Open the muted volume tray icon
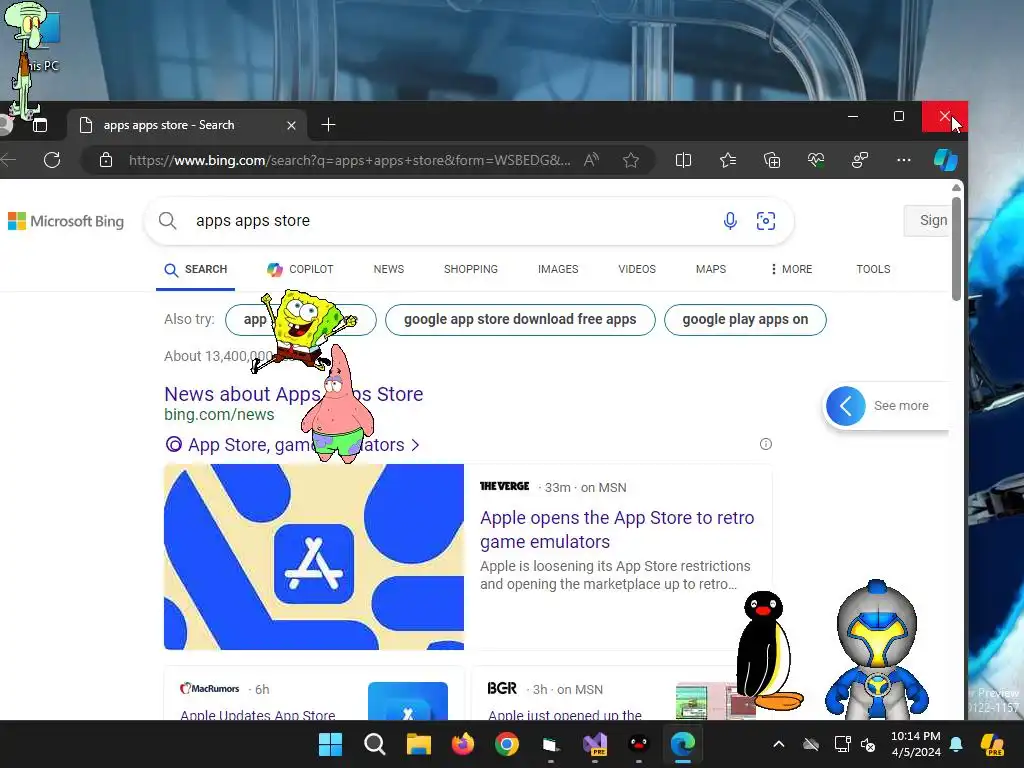The height and width of the screenshot is (768, 1024). click(869, 744)
